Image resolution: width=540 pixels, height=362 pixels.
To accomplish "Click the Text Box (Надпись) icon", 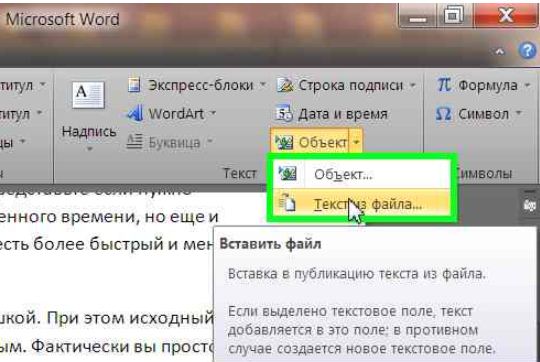I will [88, 95].
